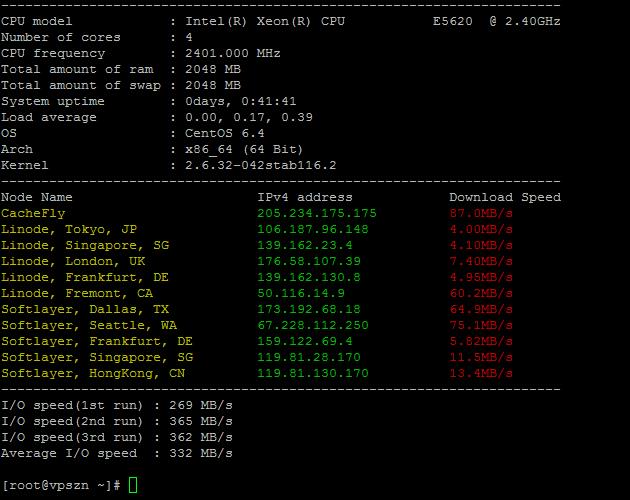
Task: Click the Softlayer, HongKong, CN row name
Action: point(93,374)
